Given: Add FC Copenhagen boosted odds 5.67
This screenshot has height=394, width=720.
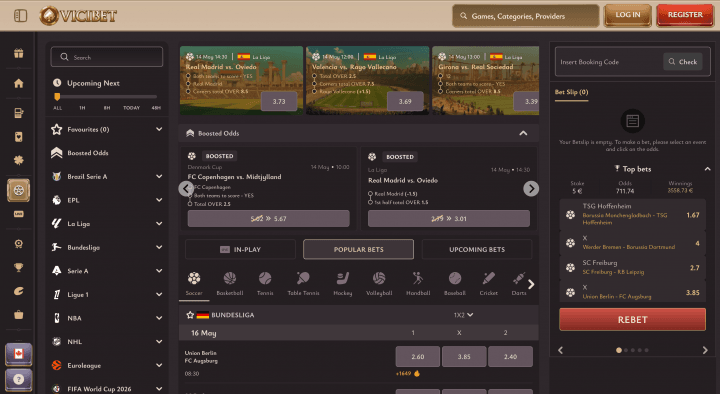Looking at the screenshot, I should [269, 219].
